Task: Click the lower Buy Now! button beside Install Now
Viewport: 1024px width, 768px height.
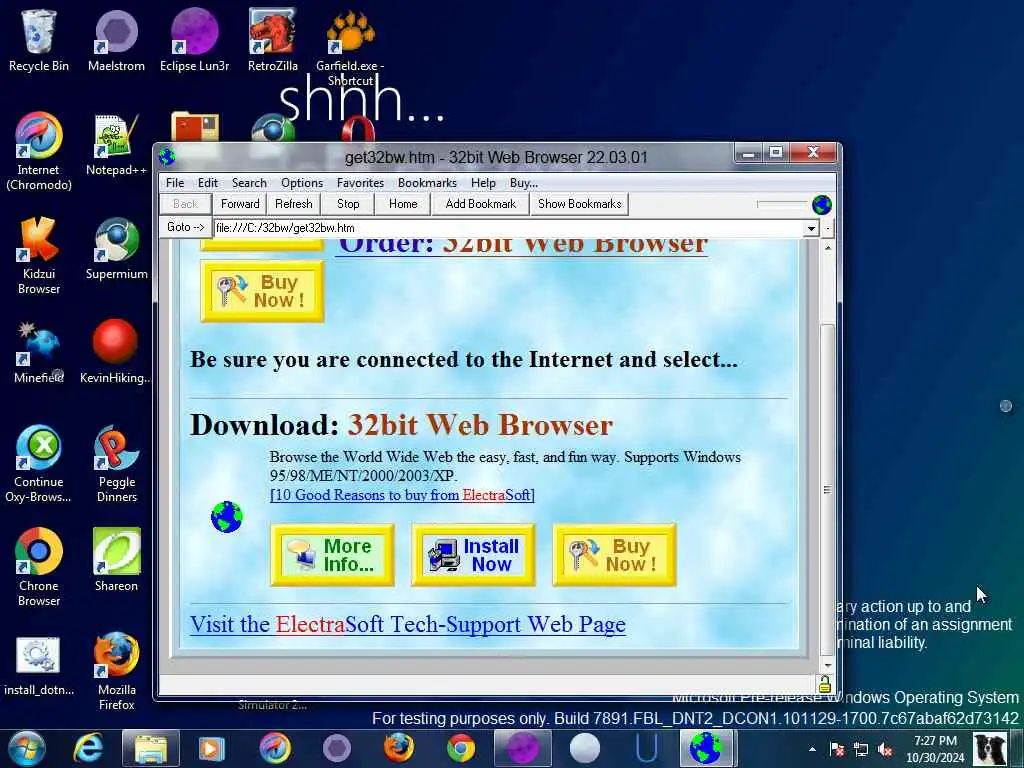Action: point(615,555)
